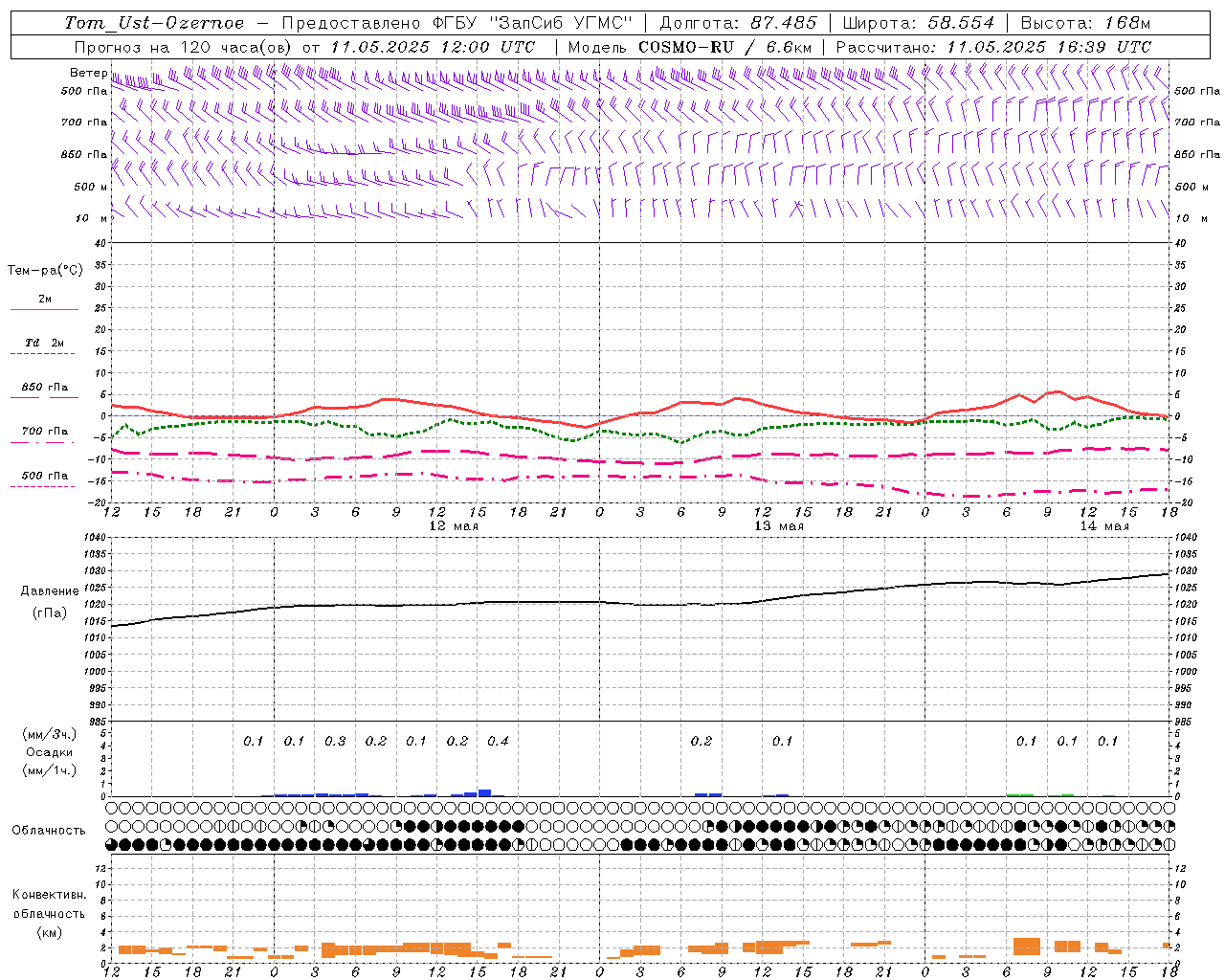Click the green dashed Td 2м legend sample
This screenshot has width=1225, height=980.
(44, 353)
